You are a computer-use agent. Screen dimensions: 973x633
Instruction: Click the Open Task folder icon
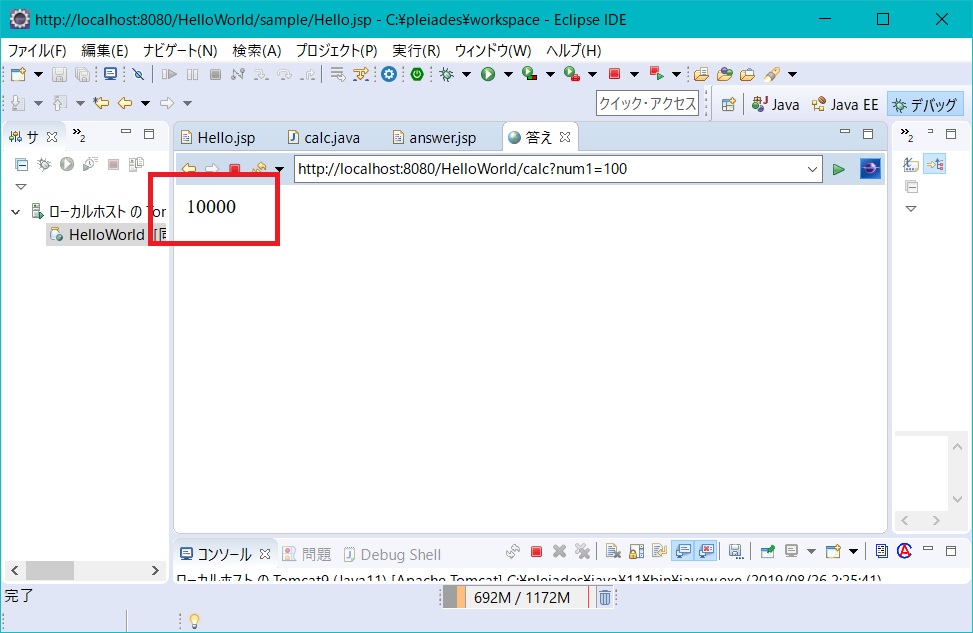(x=747, y=74)
